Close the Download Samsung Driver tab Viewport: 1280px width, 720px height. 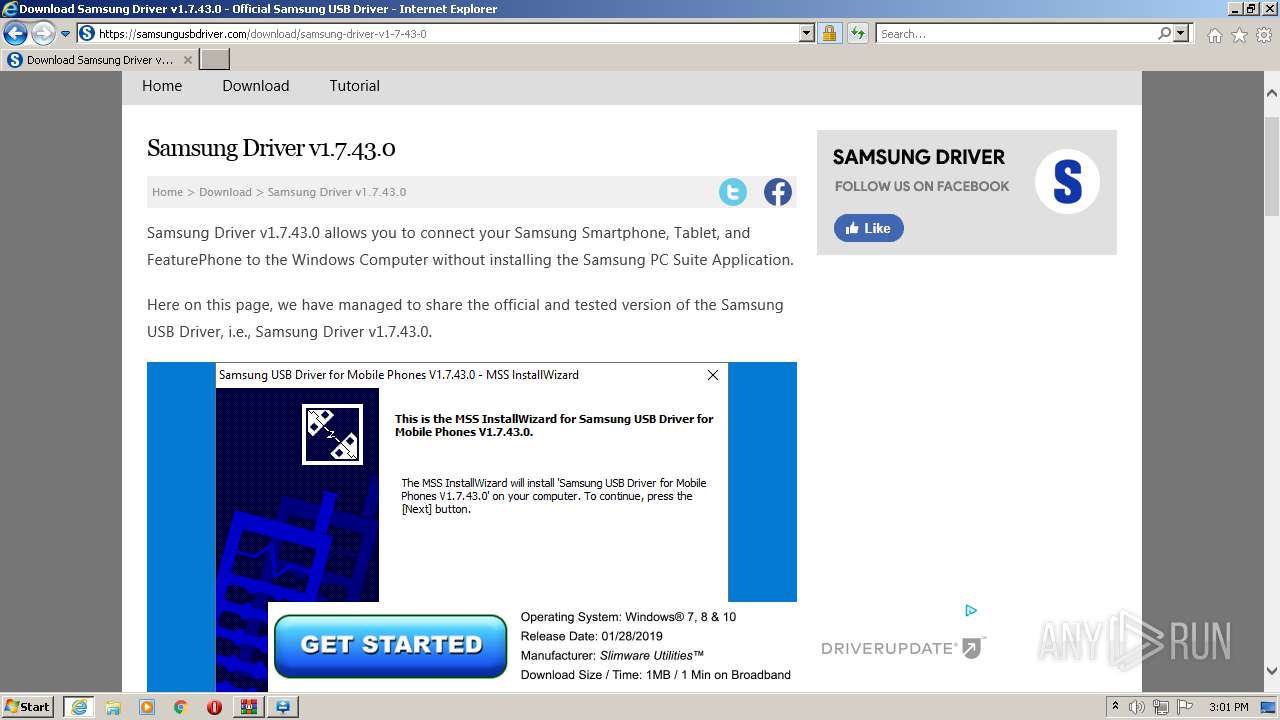tap(187, 60)
